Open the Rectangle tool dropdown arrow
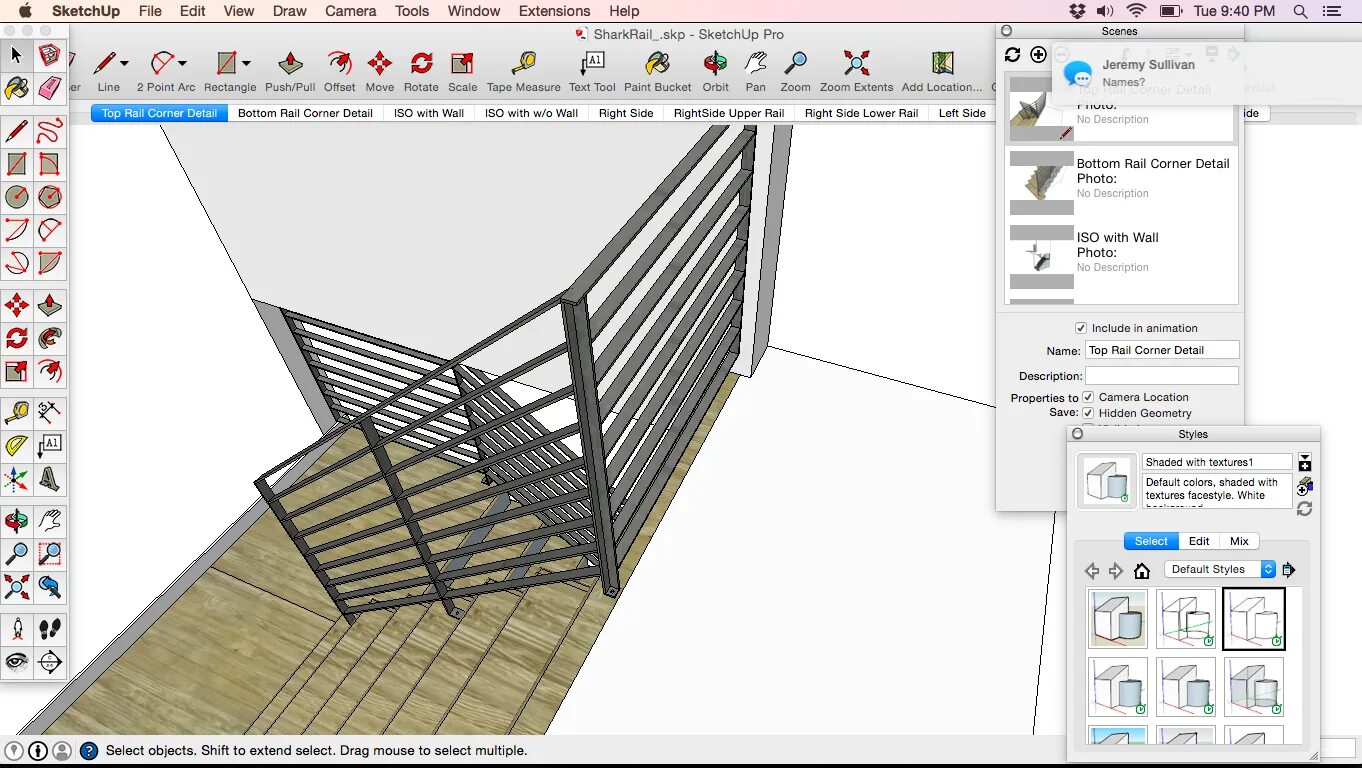Screen dimensions: 1362x768 click(246, 64)
